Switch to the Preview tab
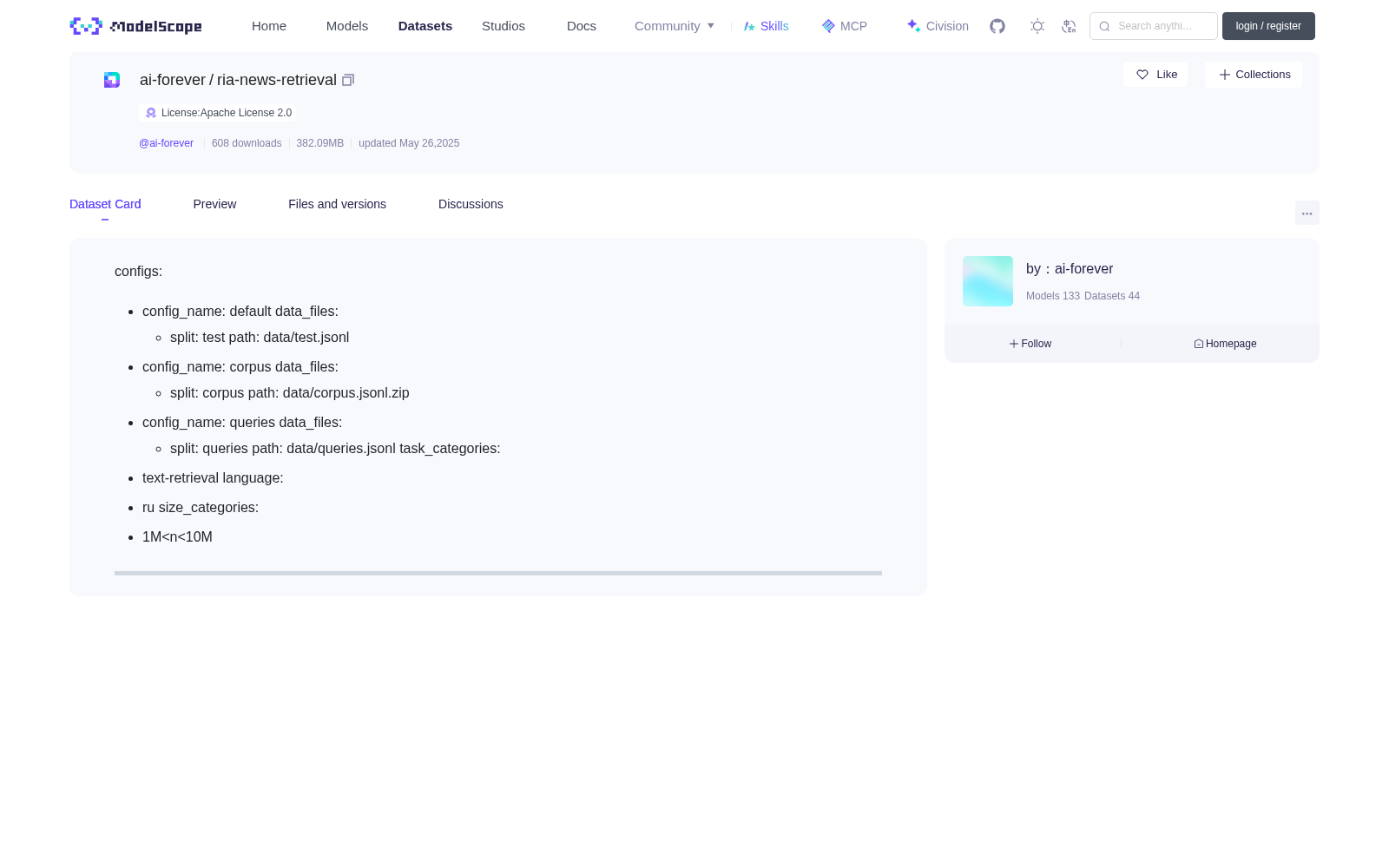The width and height of the screenshot is (1389, 868). [x=214, y=204]
